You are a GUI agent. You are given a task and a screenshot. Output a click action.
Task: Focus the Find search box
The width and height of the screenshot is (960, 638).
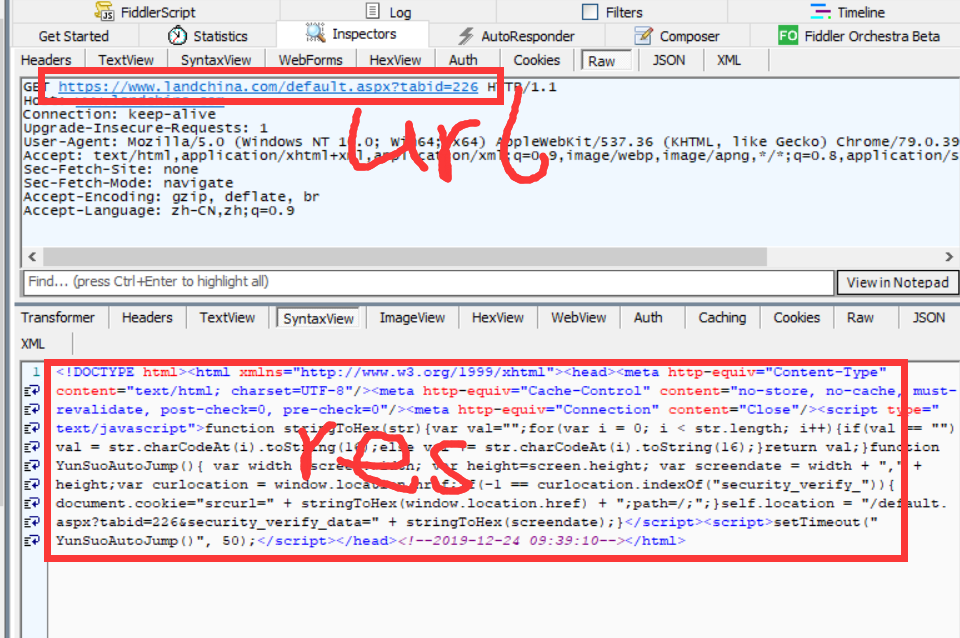click(429, 282)
